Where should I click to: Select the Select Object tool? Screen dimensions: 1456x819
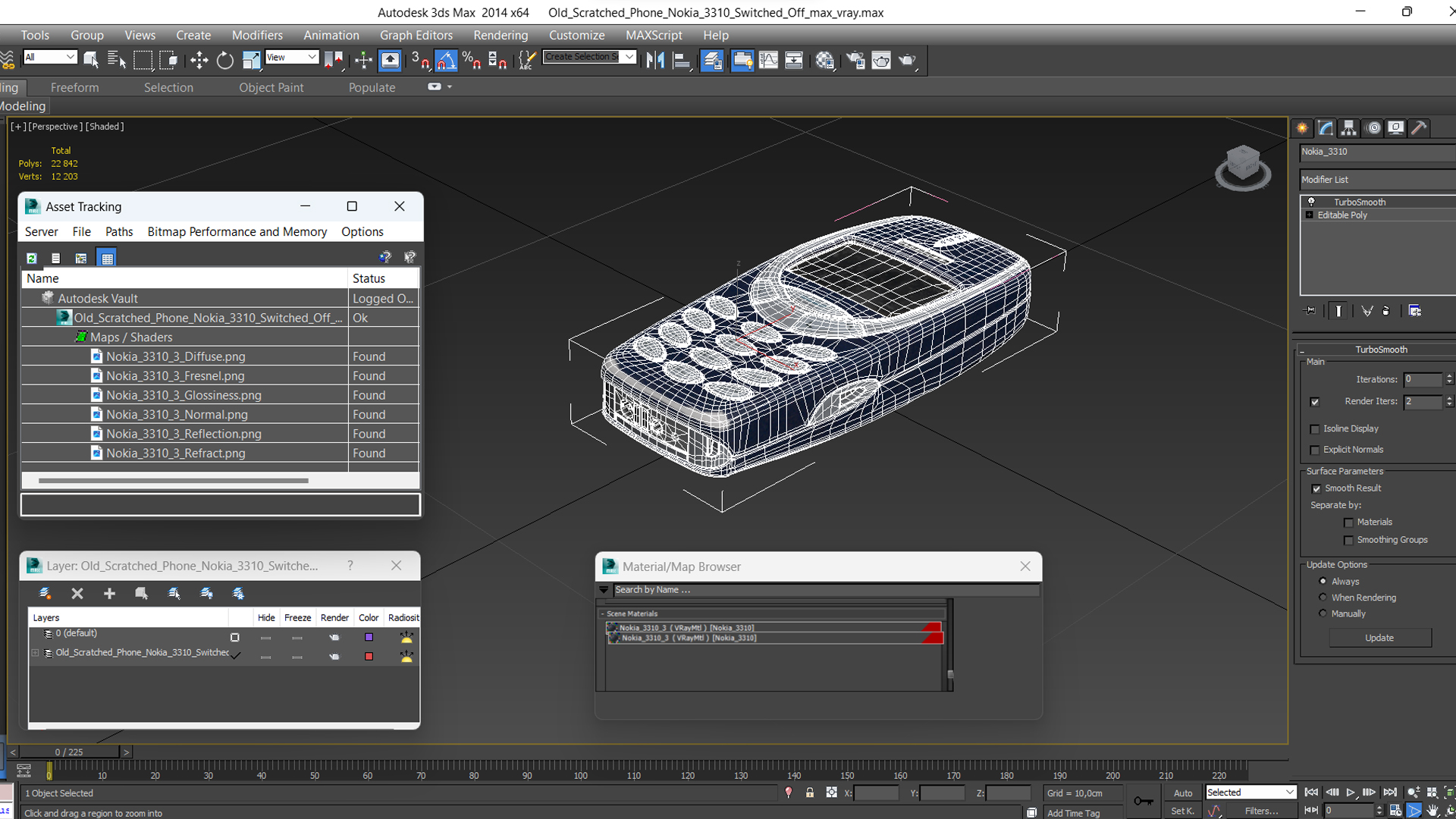coord(91,60)
